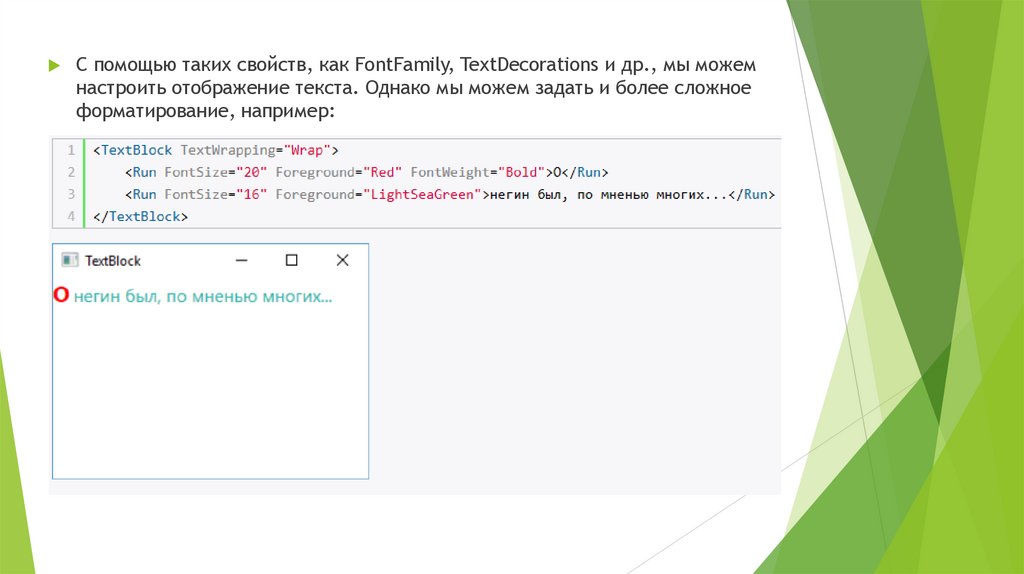The width and height of the screenshot is (1024, 574).
Task: Click Foreground="LightSeaGreen" in the code
Action: point(378,194)
